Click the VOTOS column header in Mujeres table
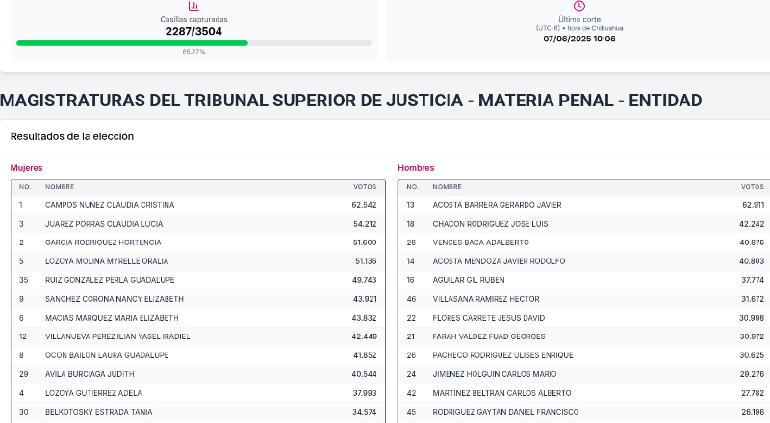Image resolution: width=770 pixels, height=423 pixels. pyautogui.click(x=364, y=187)
